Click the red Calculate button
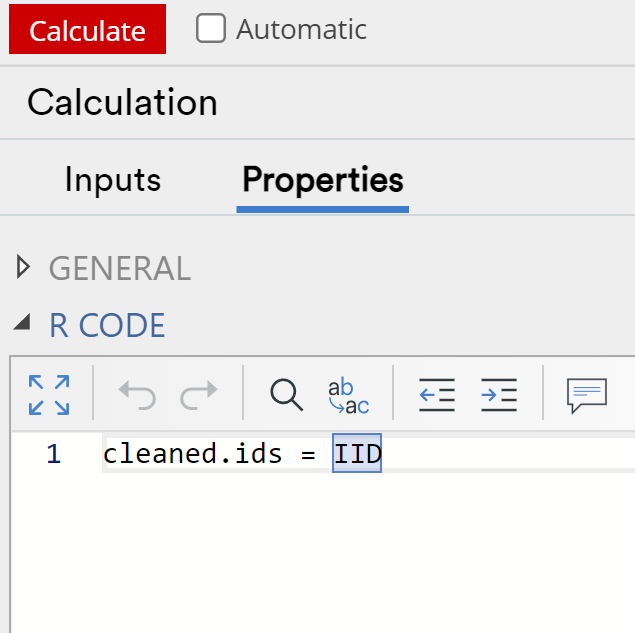 pos(87,29)
